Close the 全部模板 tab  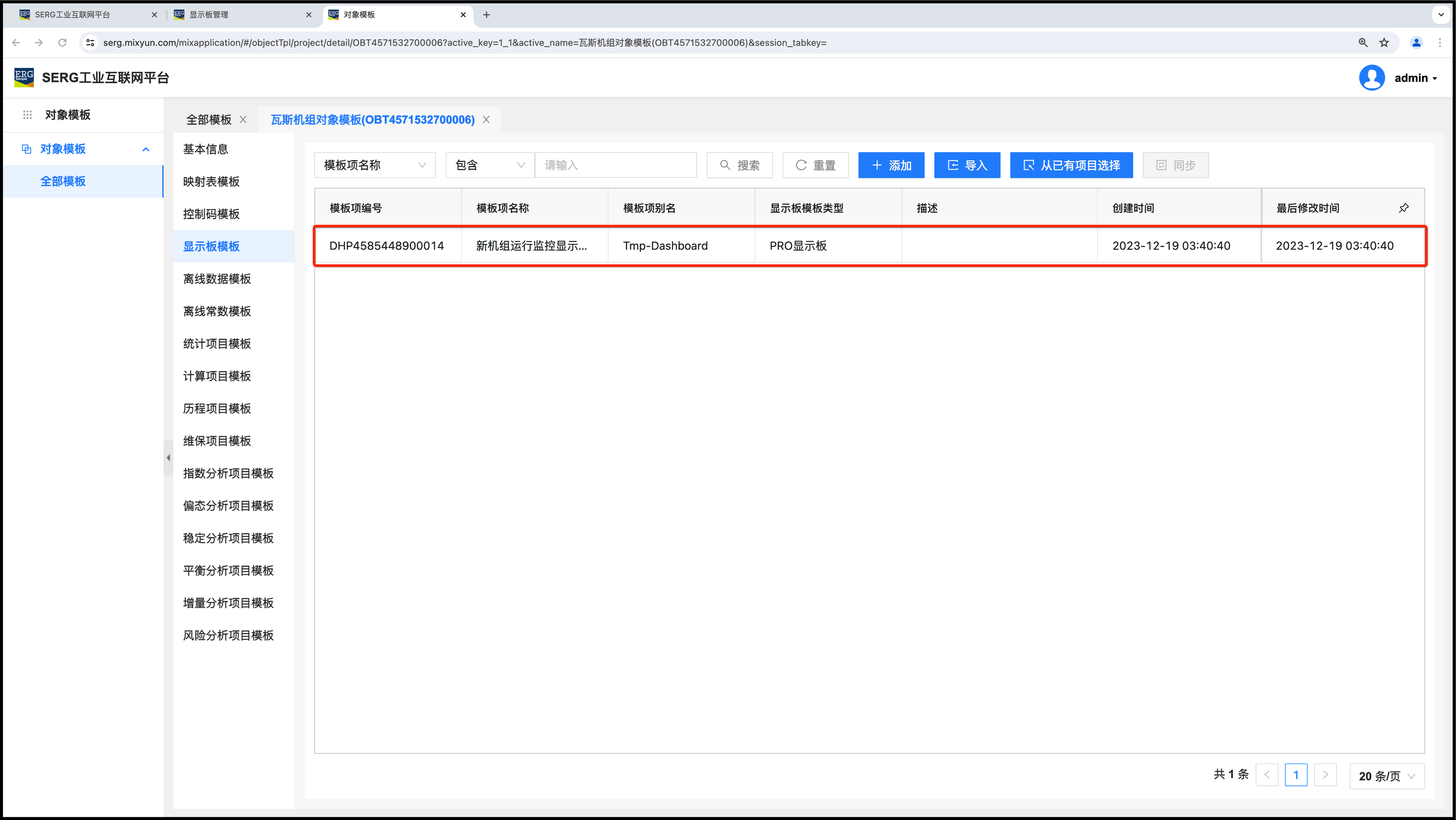(243, 120)
